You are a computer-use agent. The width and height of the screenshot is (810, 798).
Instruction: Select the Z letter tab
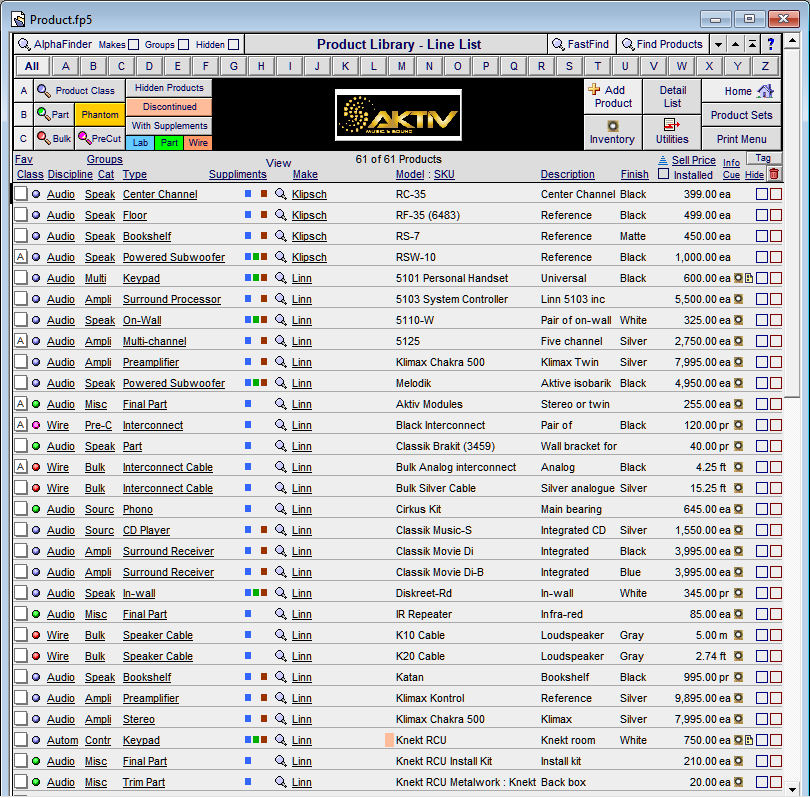pyautogui.click(x=765, y=66)
